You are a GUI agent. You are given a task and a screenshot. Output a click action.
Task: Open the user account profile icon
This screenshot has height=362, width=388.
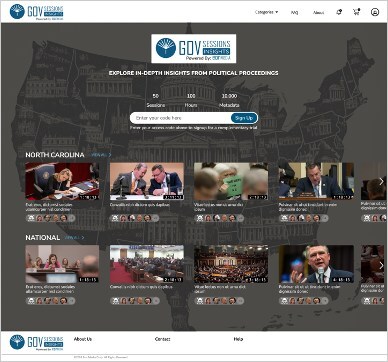pyautogui.click(x=375, y=12)
